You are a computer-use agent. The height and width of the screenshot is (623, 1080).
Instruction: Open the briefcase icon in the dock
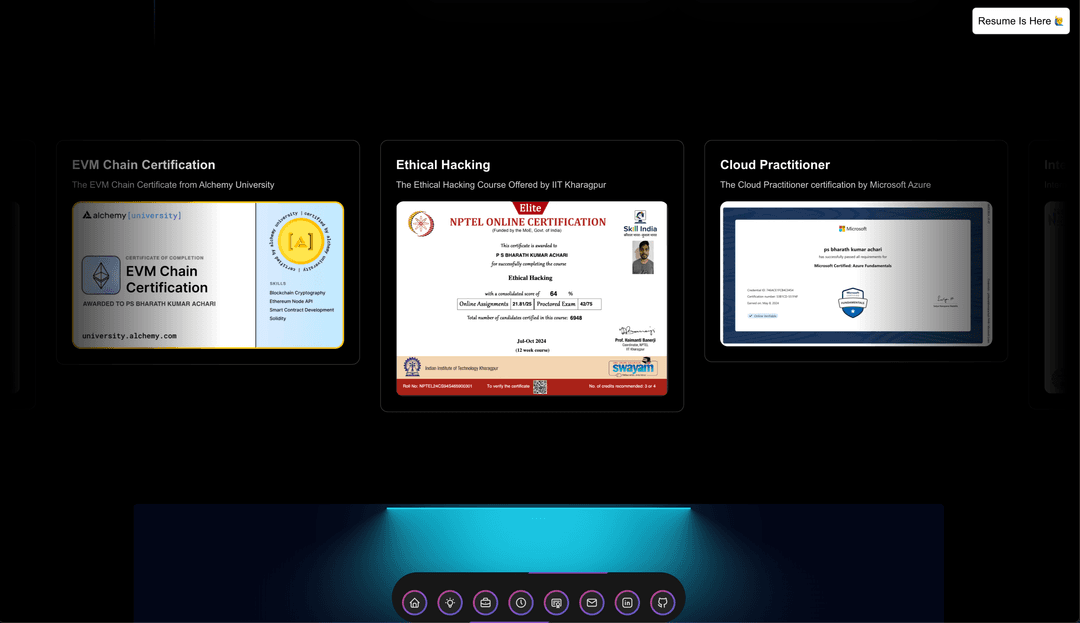click(x=486, y=603)
